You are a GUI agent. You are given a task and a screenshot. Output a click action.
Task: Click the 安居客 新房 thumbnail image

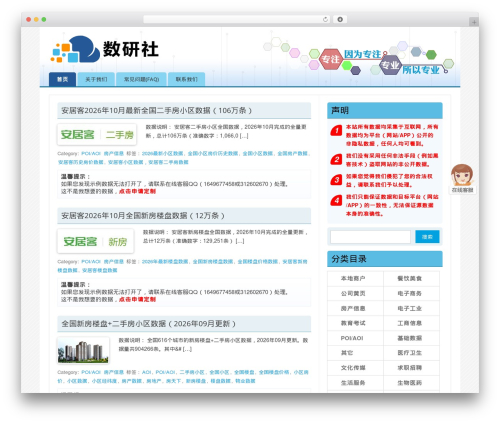point(96,241)
